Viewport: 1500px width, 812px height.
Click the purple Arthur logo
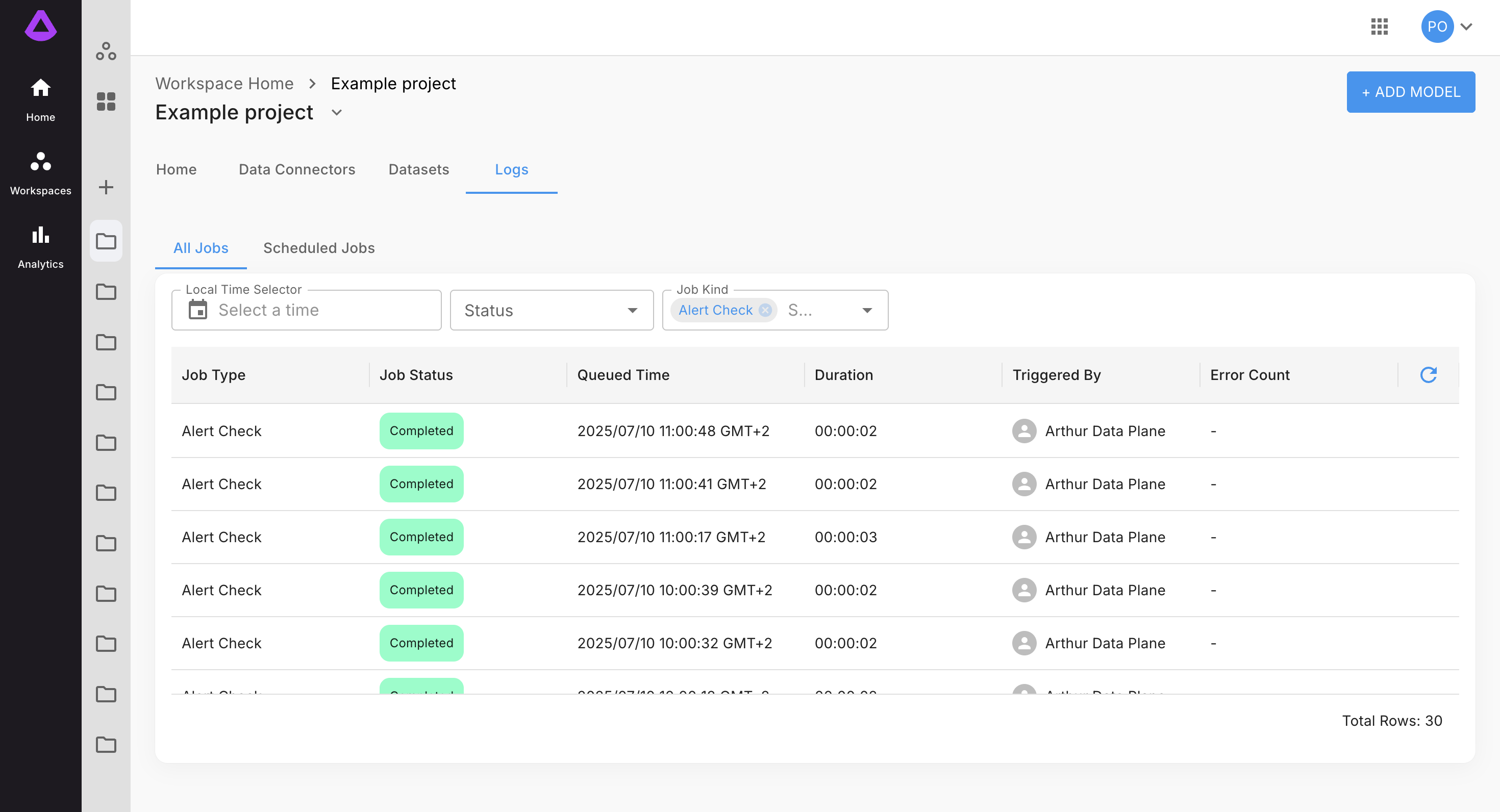coord(41,26)
